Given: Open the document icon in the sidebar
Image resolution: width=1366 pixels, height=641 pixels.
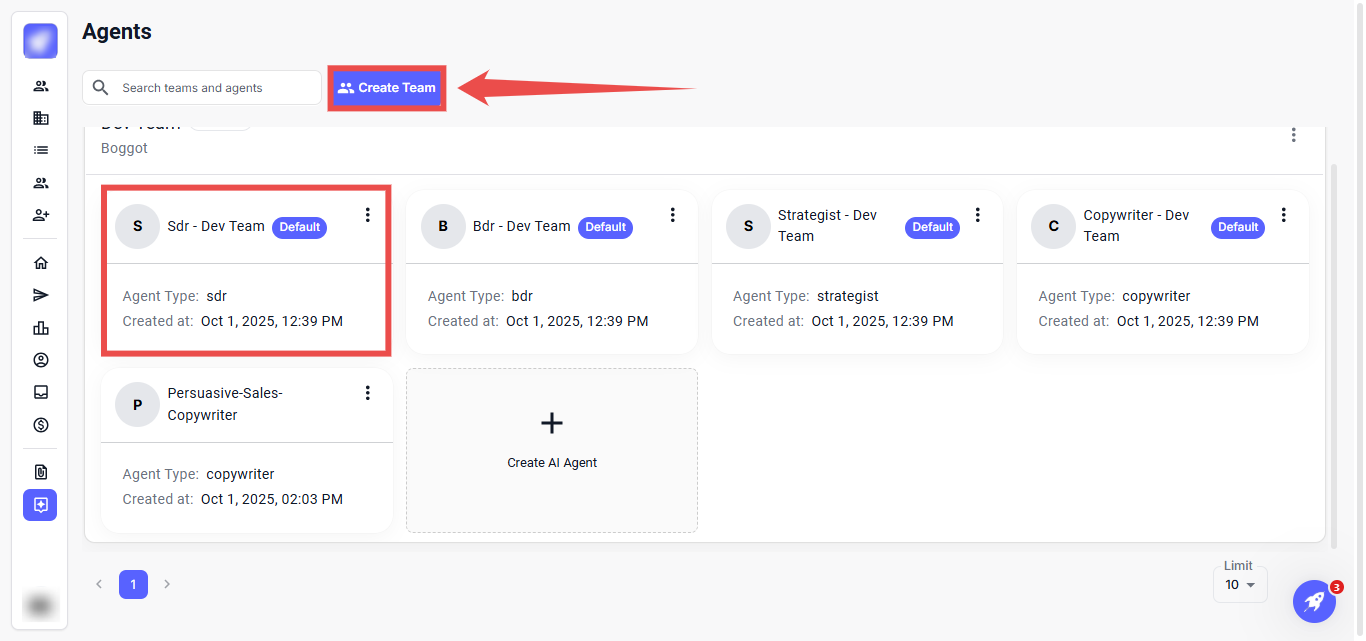Looking at the screenshot, I should coord(41,472).
